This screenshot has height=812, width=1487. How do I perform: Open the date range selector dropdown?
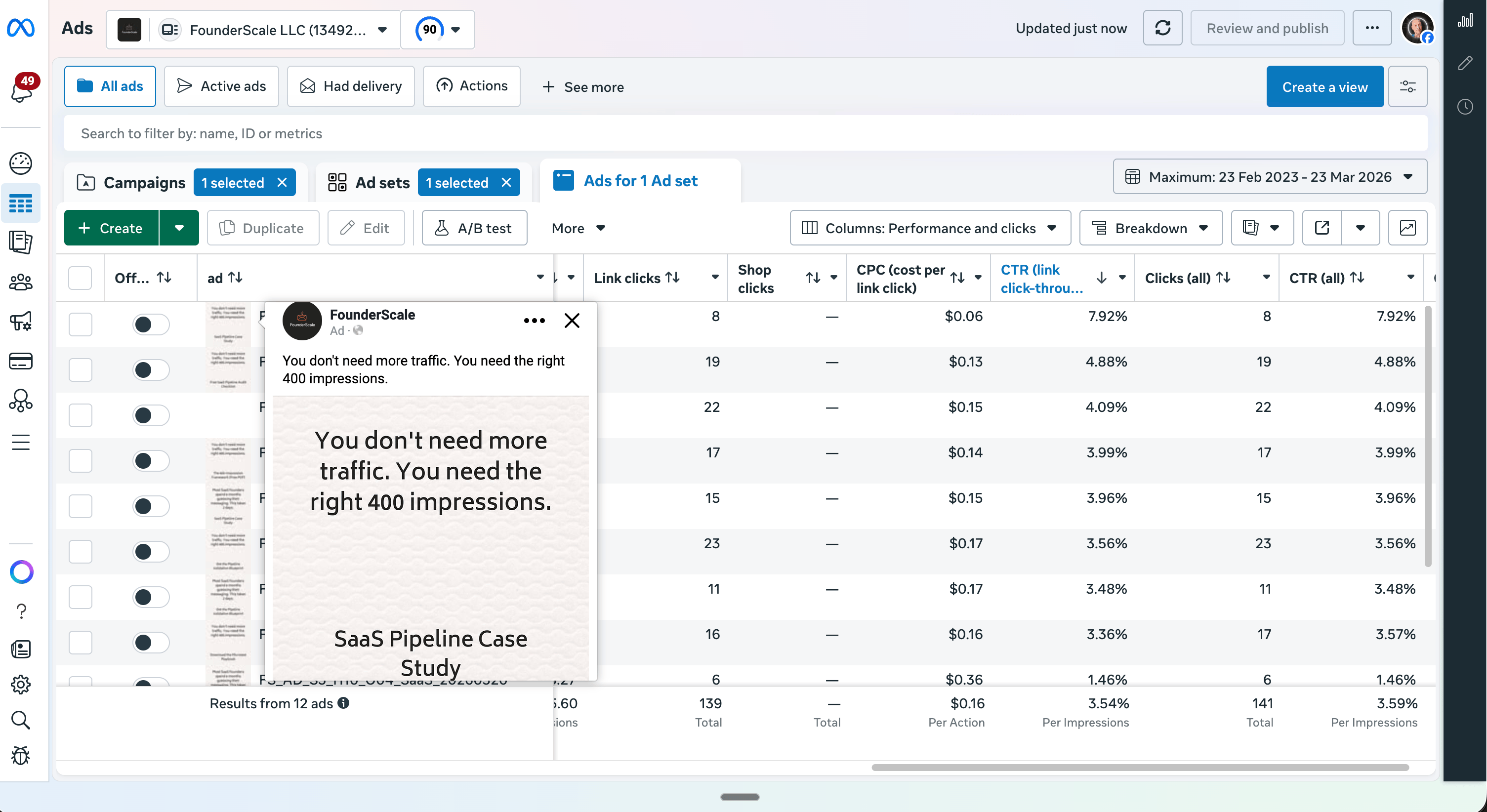pos(1269,177)
